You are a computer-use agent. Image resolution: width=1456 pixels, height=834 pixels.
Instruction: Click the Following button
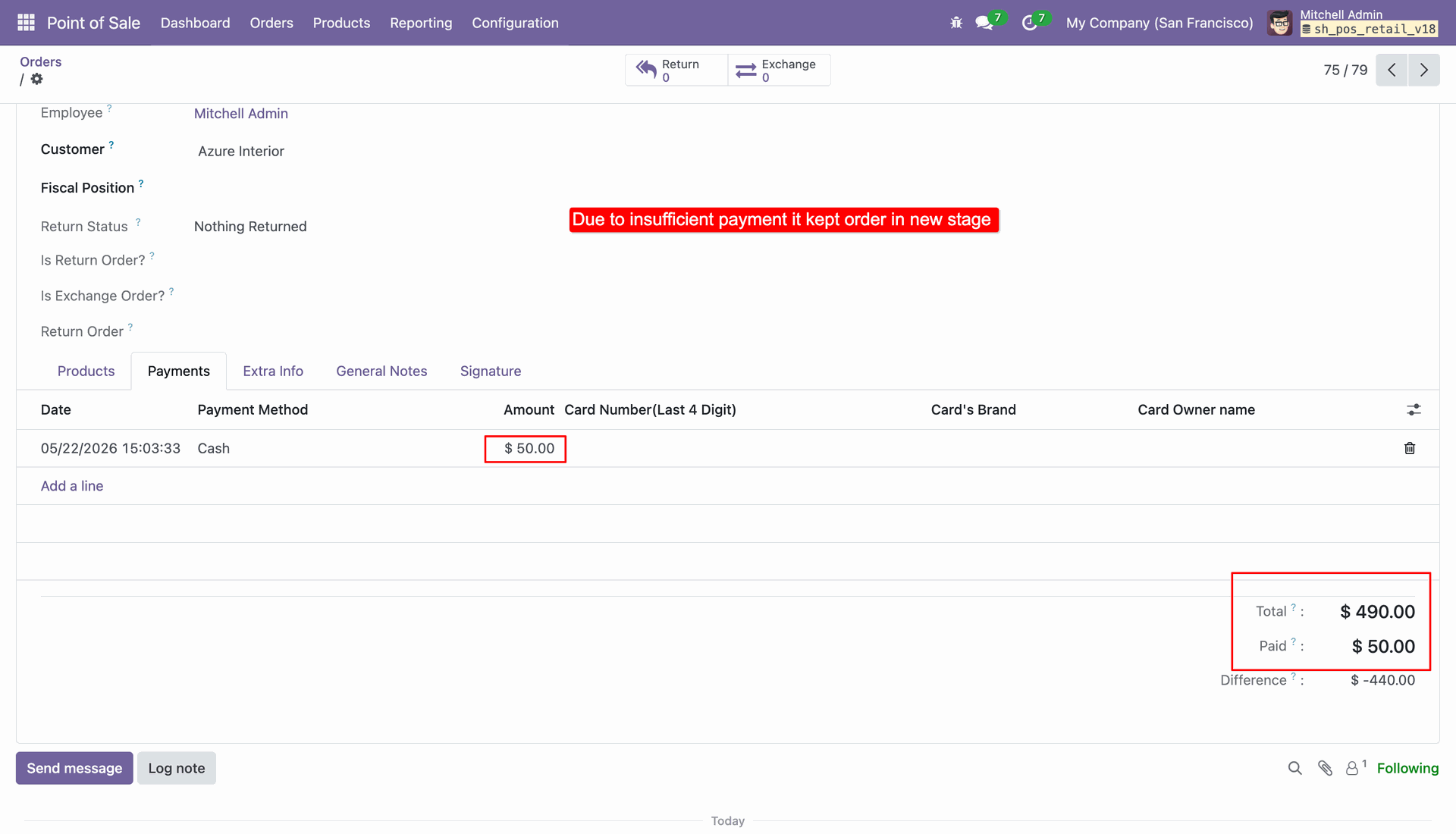[1407, 768]
